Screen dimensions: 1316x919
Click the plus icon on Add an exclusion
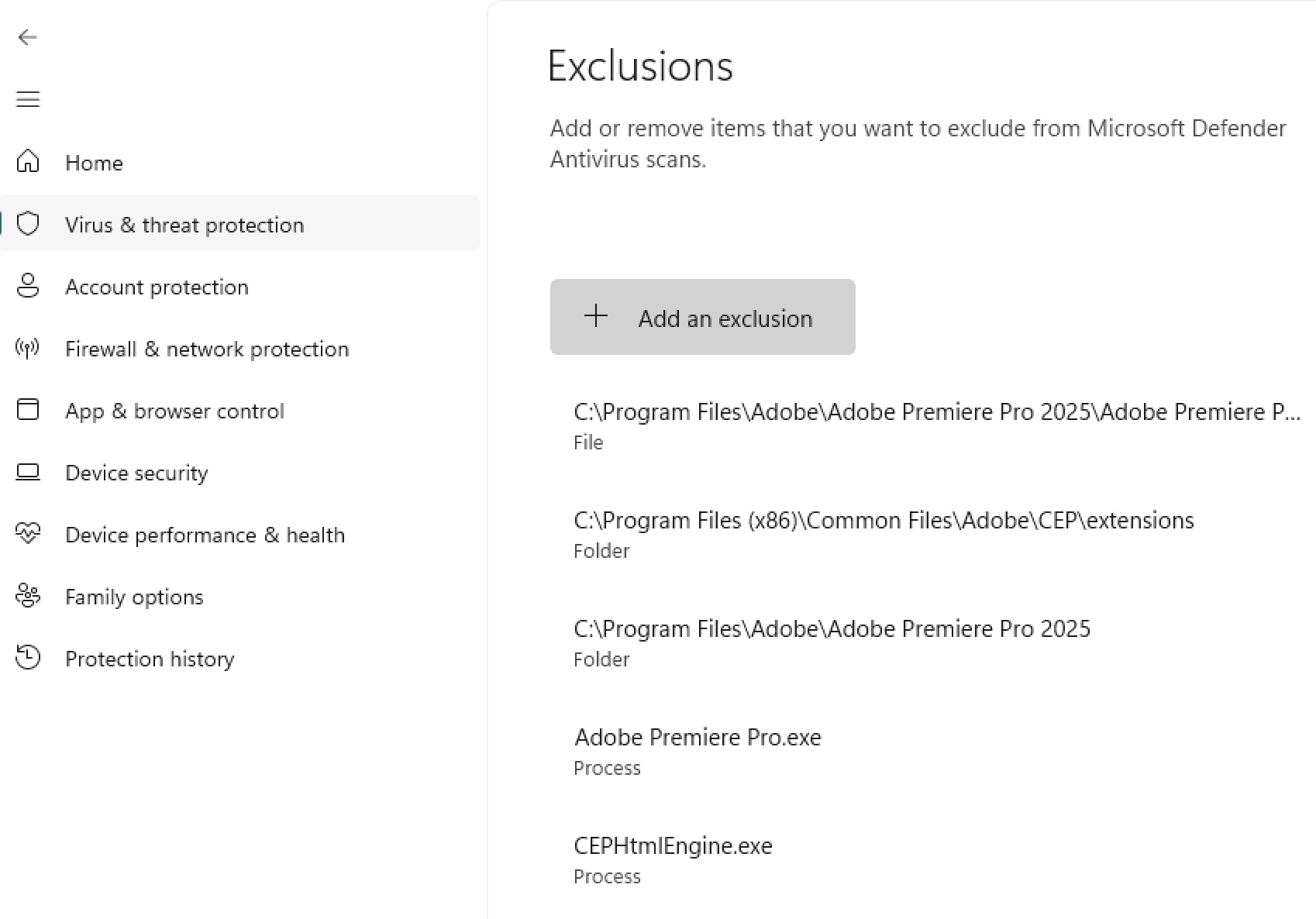tap(595, 316)
